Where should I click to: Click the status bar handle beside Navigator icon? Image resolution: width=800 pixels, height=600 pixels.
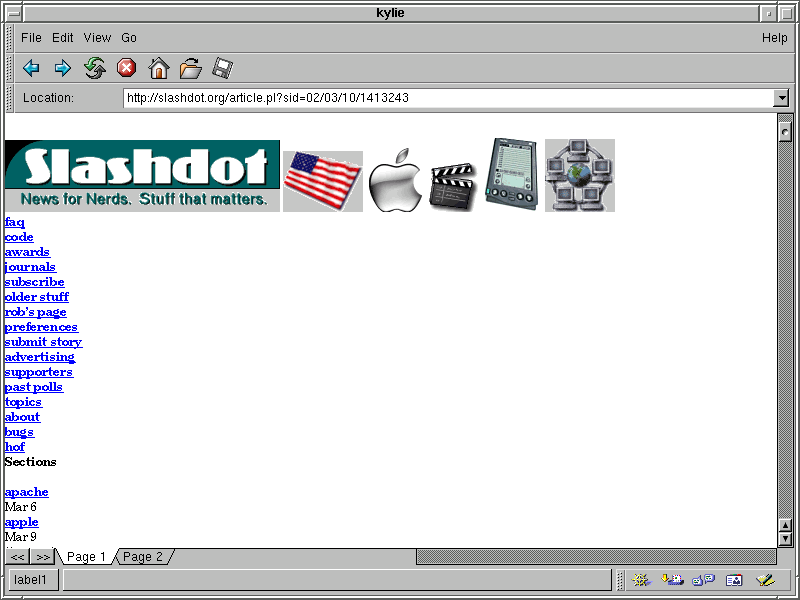(x=620, y=580)
